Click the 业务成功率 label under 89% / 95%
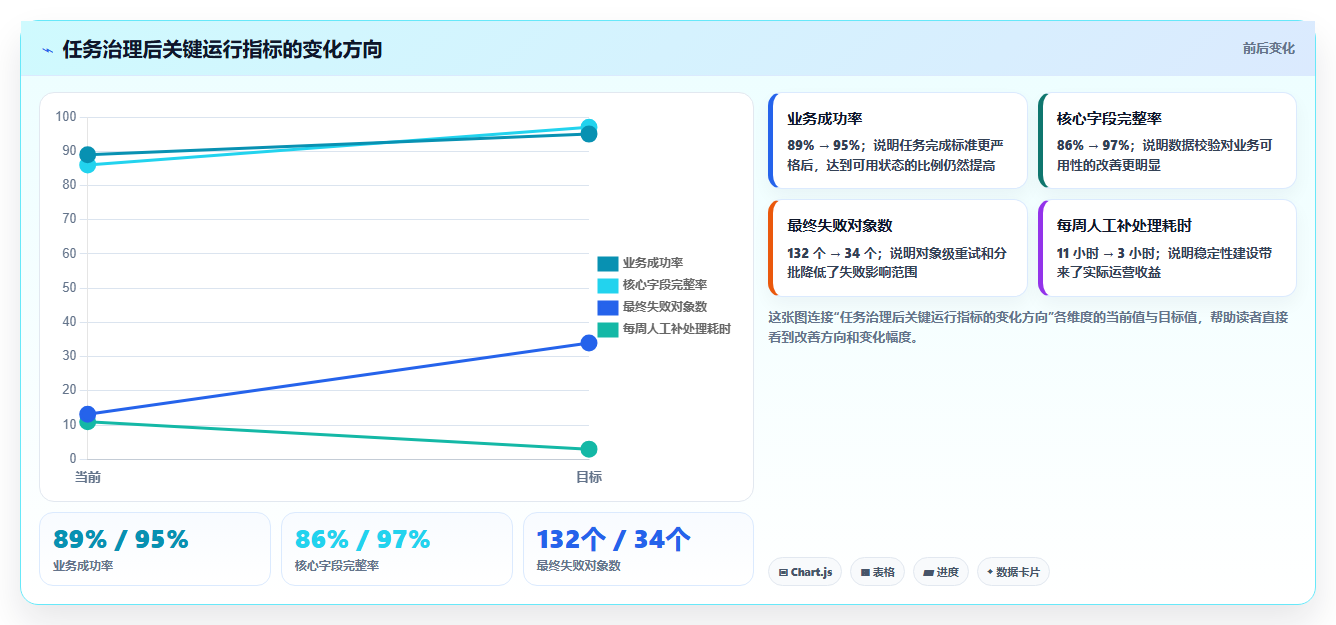The width and height of the screenshot is (1336, 625). pyautogui.click(x=83, y=566)
